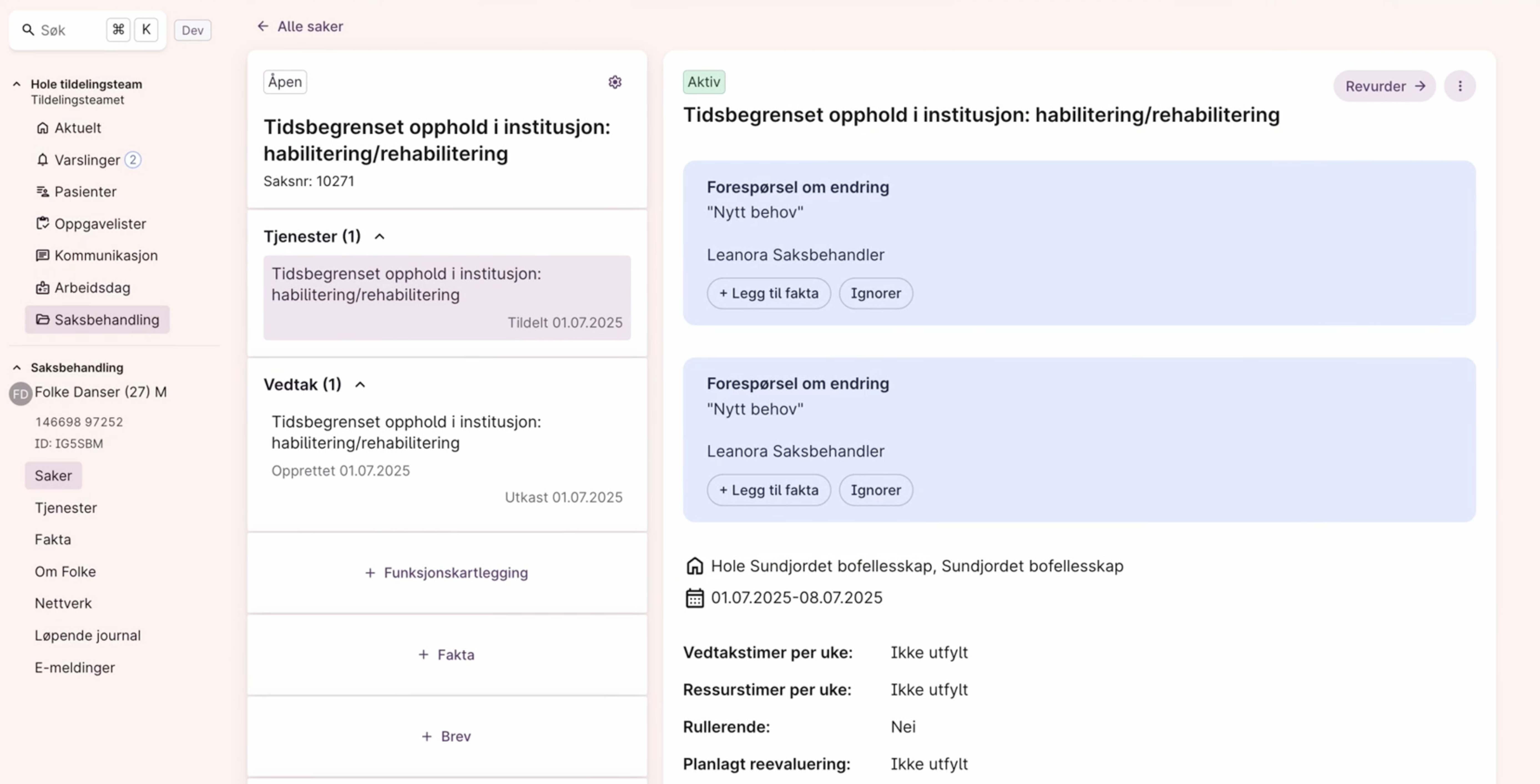1540x784 pixels.
Task: Click the Pasienter list icon
Action: click(x=42, y=192)
